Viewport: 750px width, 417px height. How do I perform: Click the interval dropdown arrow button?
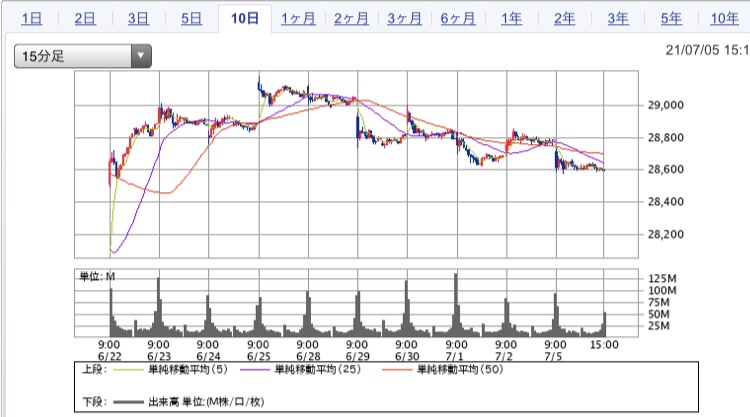[141, 56]
